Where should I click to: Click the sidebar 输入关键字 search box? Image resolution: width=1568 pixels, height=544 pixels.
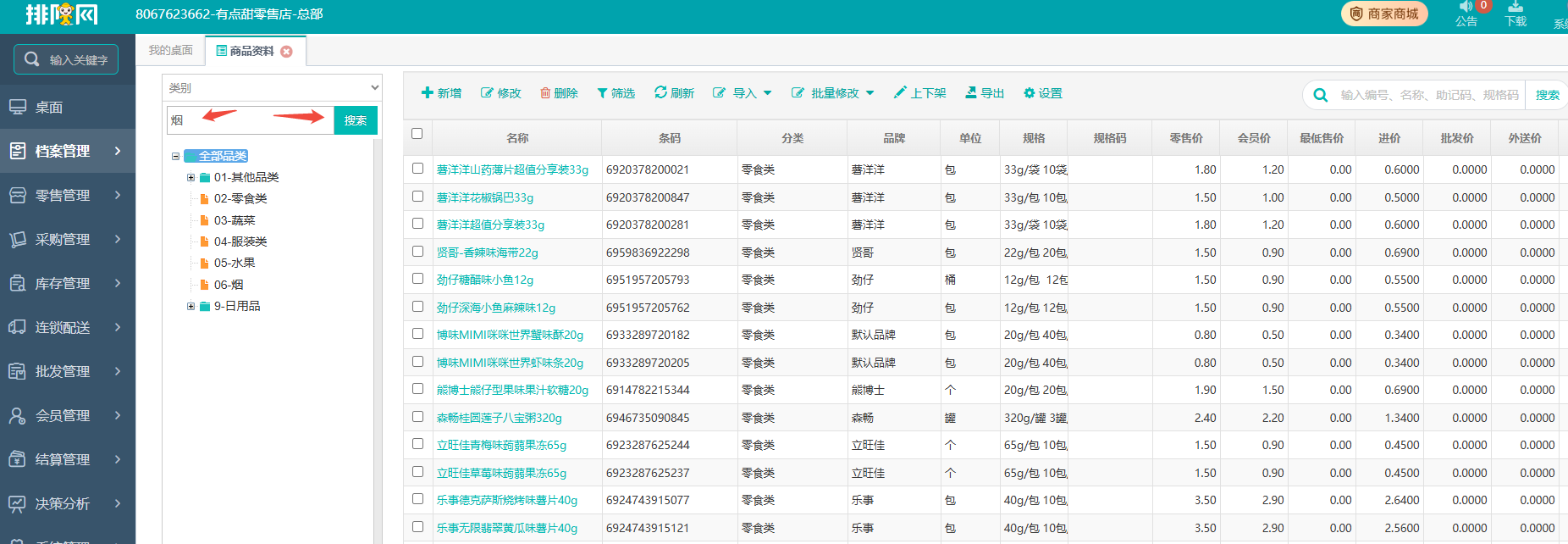tap(66, 59)
